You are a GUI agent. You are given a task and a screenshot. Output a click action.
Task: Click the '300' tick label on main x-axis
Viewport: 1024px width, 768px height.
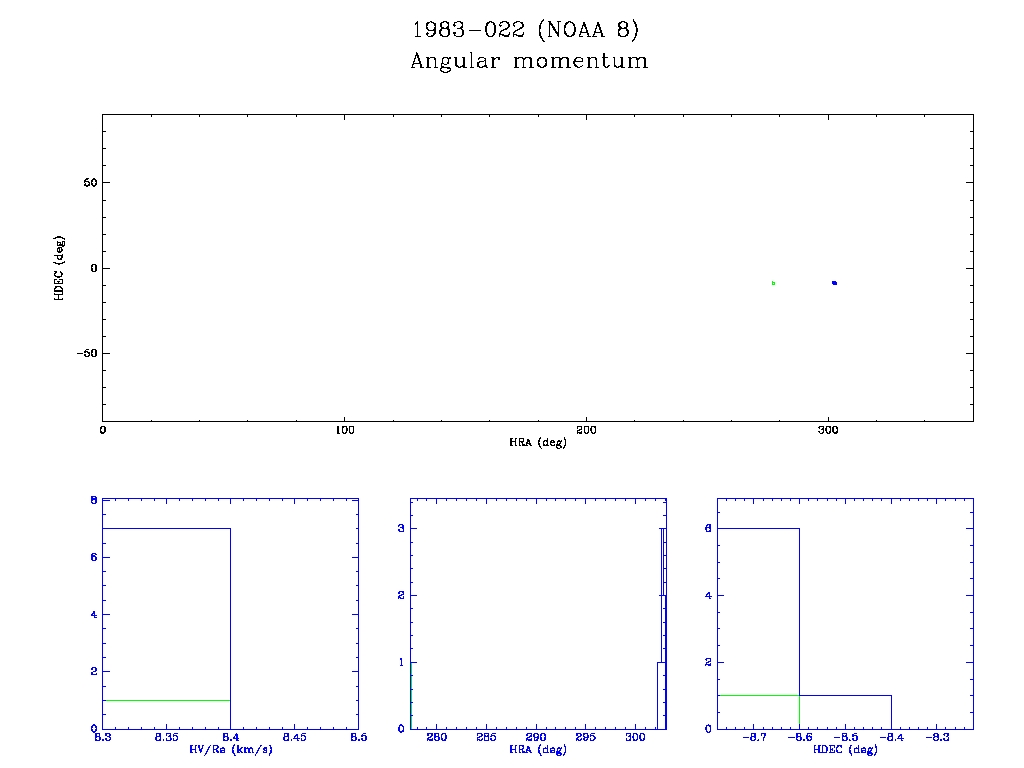click(828, 430)
